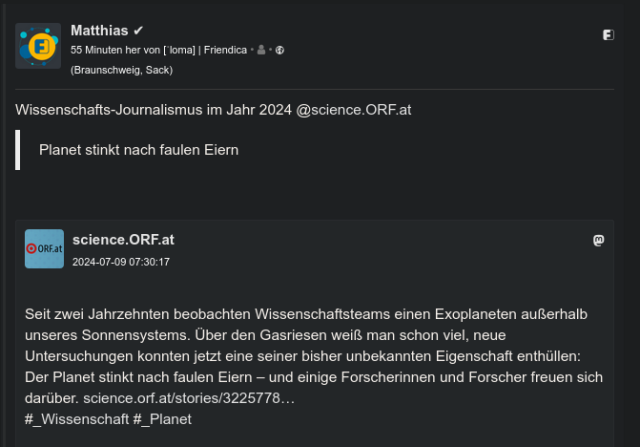Click the quote 'Planet stinkt nach faulen Eiern'
This screenshot has height=447, width=640.
click(x=139, y=150)
